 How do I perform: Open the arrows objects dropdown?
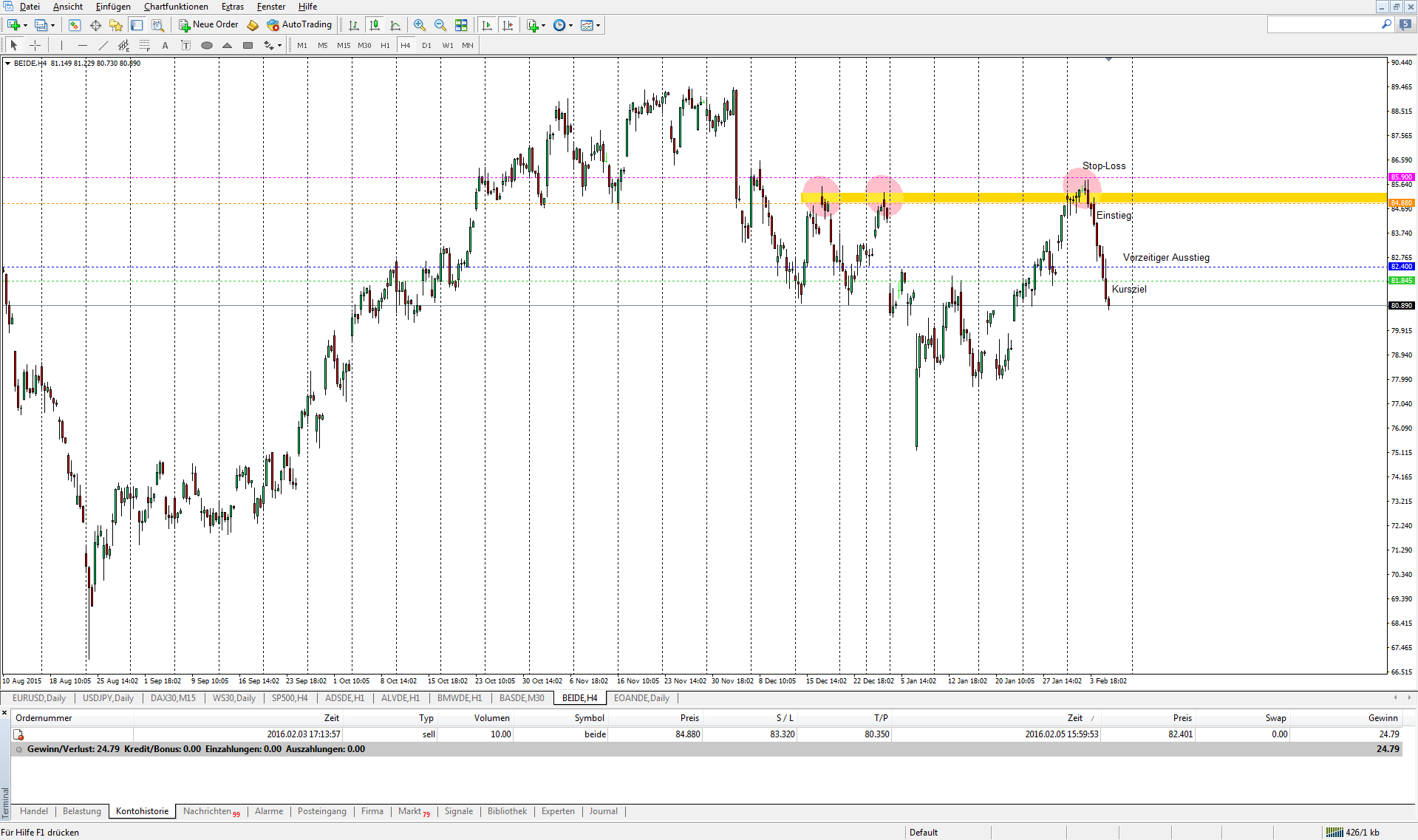point(272,46)
